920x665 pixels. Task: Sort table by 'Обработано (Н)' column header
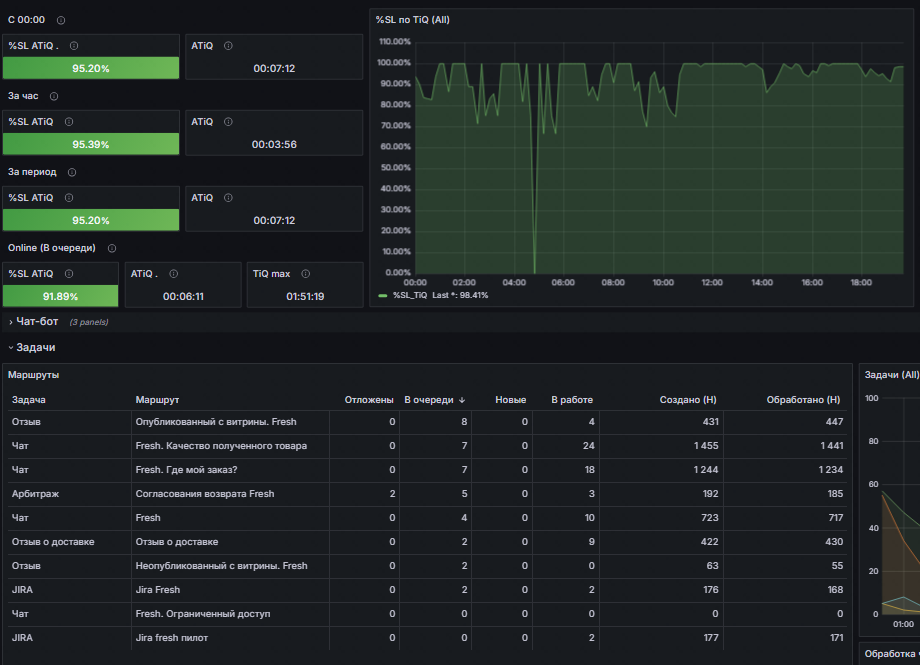point(803,400)
